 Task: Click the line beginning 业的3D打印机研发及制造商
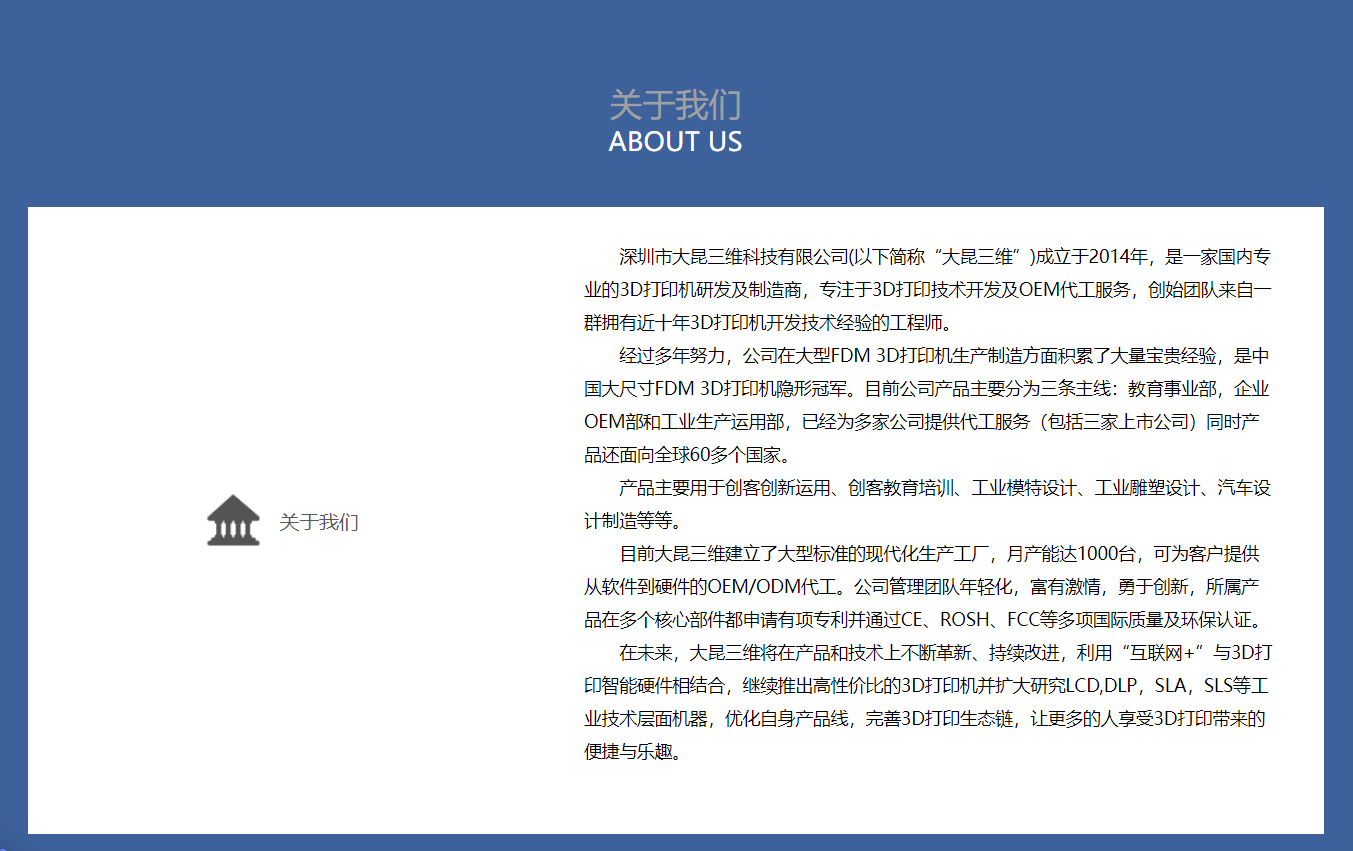926,290
